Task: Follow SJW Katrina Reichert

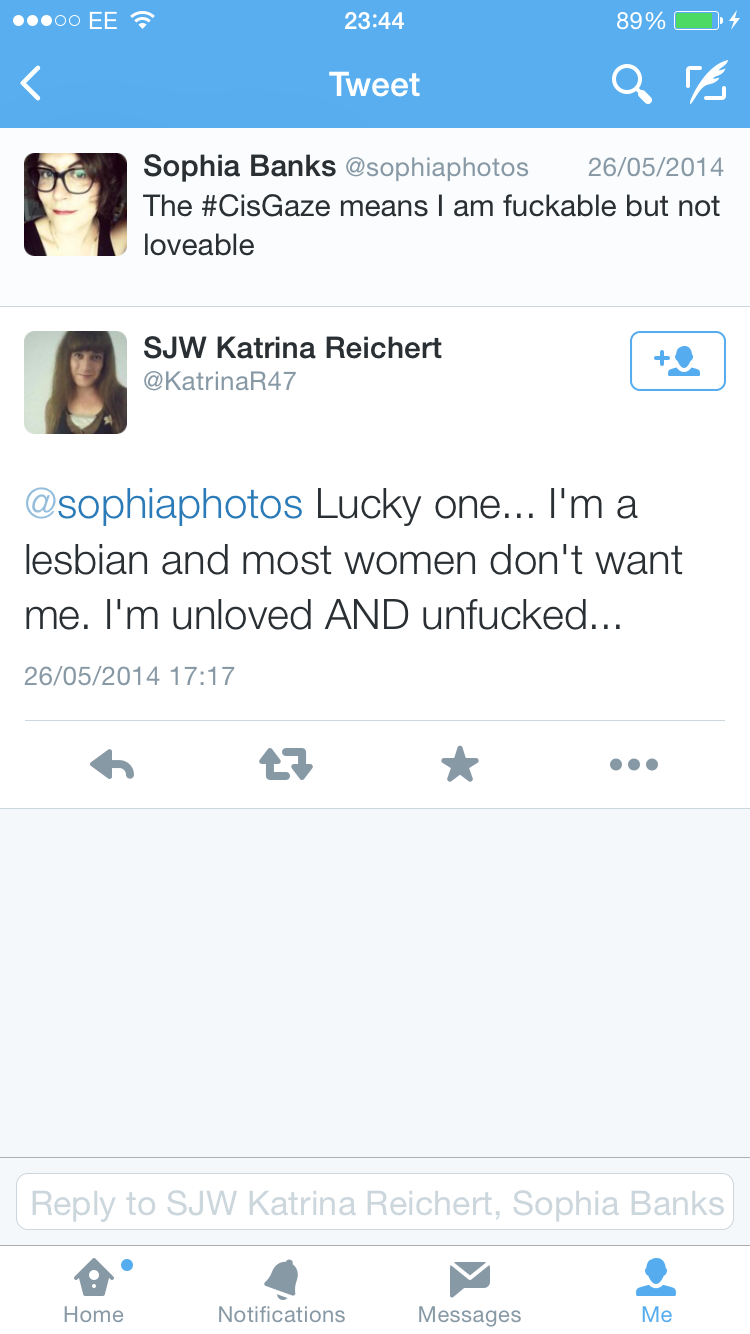Action: coord(677,360)
